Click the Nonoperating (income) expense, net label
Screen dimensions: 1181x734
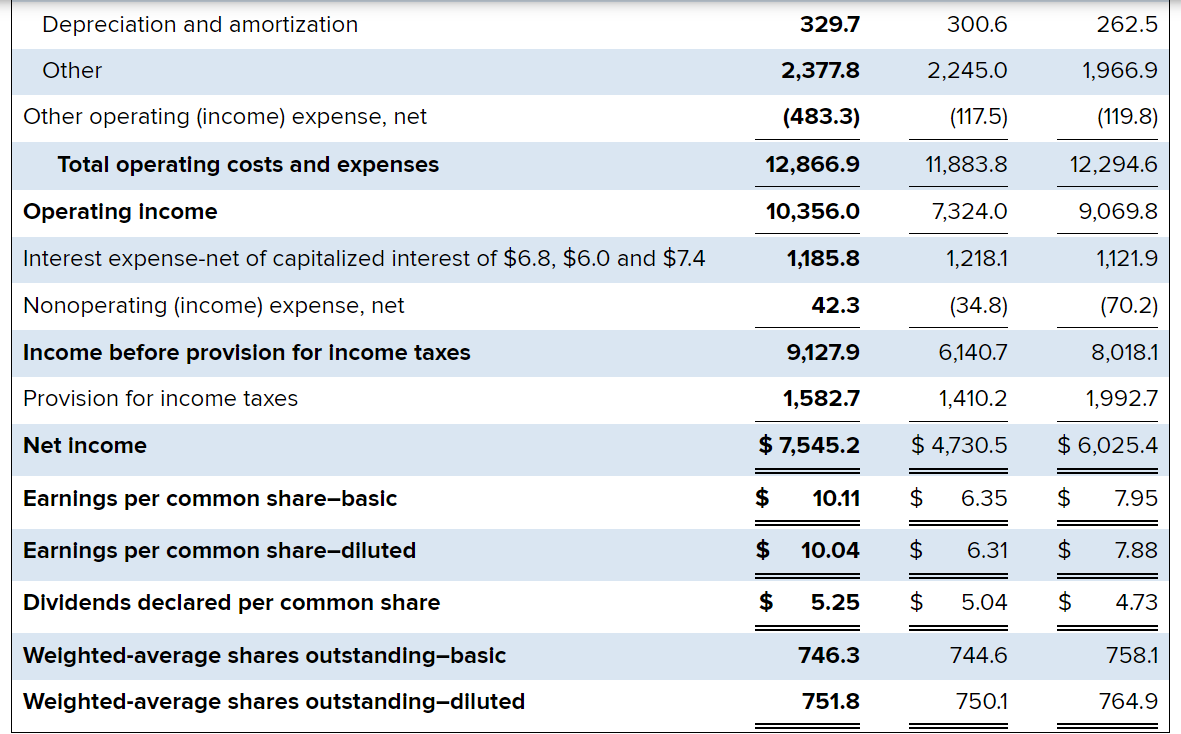pos(215,306)
